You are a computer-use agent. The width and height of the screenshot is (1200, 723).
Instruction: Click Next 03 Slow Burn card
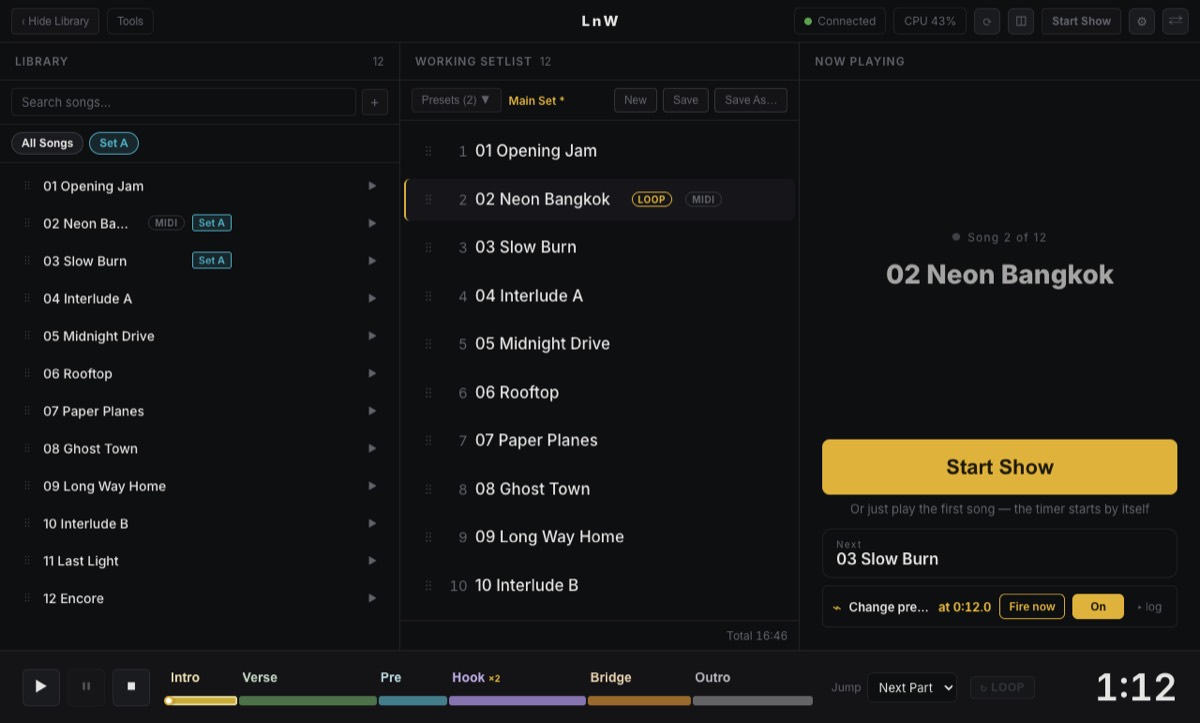point(1000,553)
